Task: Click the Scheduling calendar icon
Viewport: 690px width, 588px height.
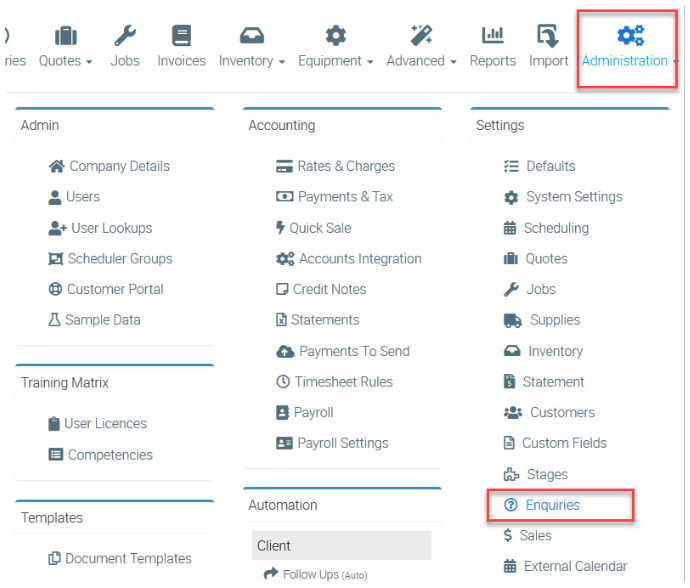Action: click(510, 229)
